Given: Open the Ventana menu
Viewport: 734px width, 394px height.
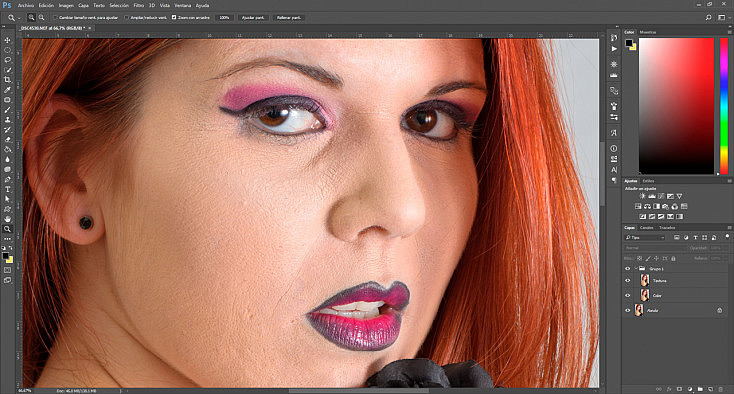Looking at the screenshot, I should [x=183, y=6].
